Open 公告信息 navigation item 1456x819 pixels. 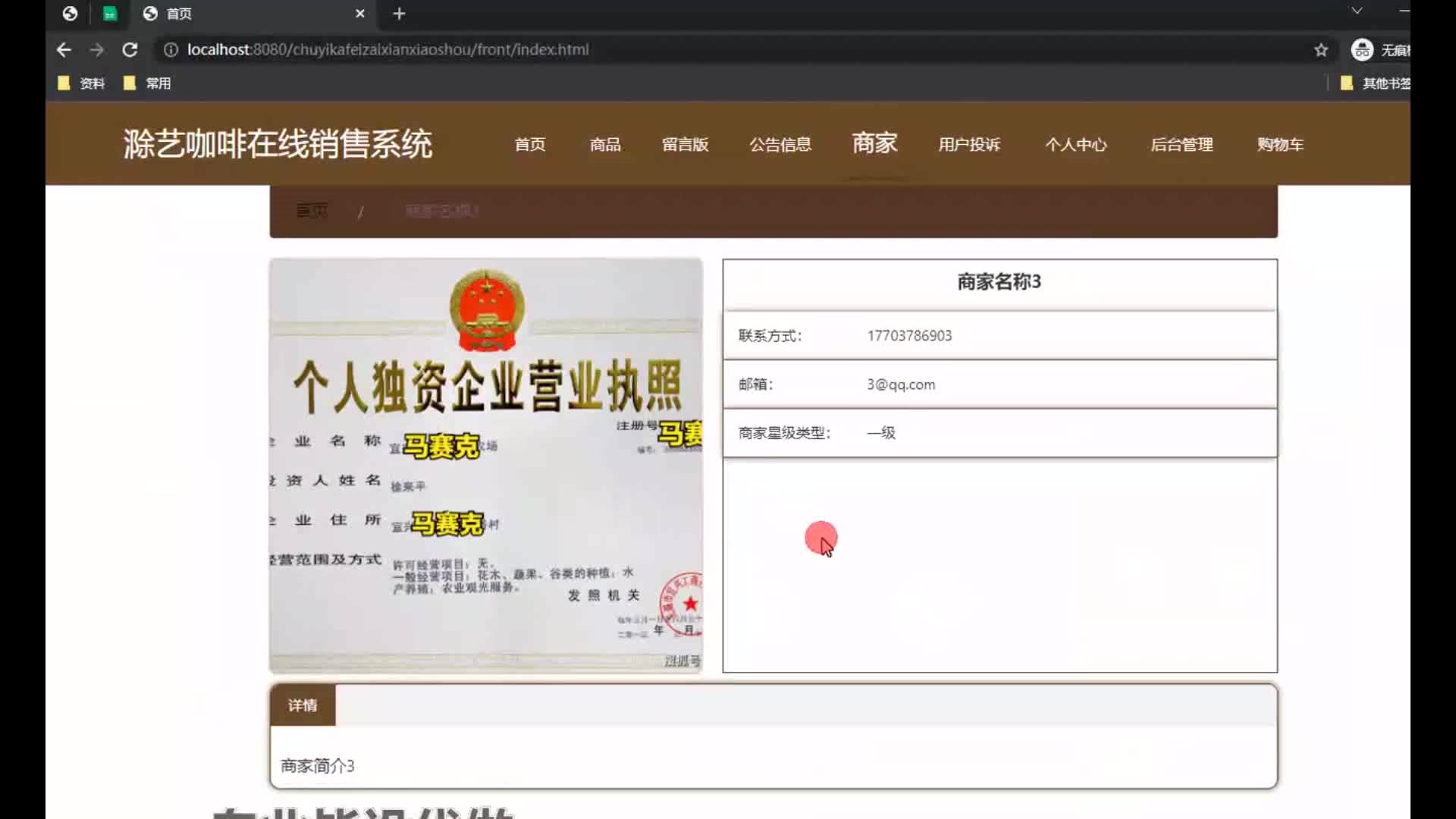[x=780, y=144]
